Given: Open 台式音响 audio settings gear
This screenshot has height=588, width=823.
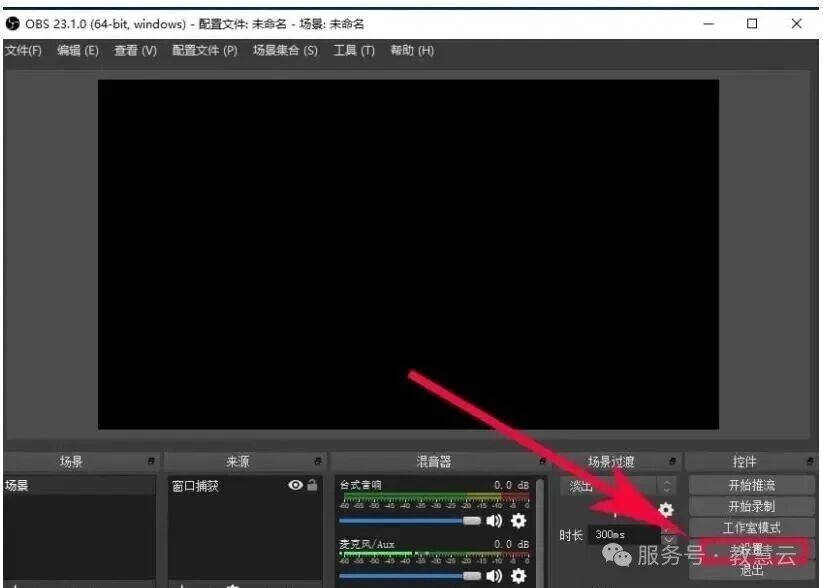Looking at the screenshot, I should point(518,521).
